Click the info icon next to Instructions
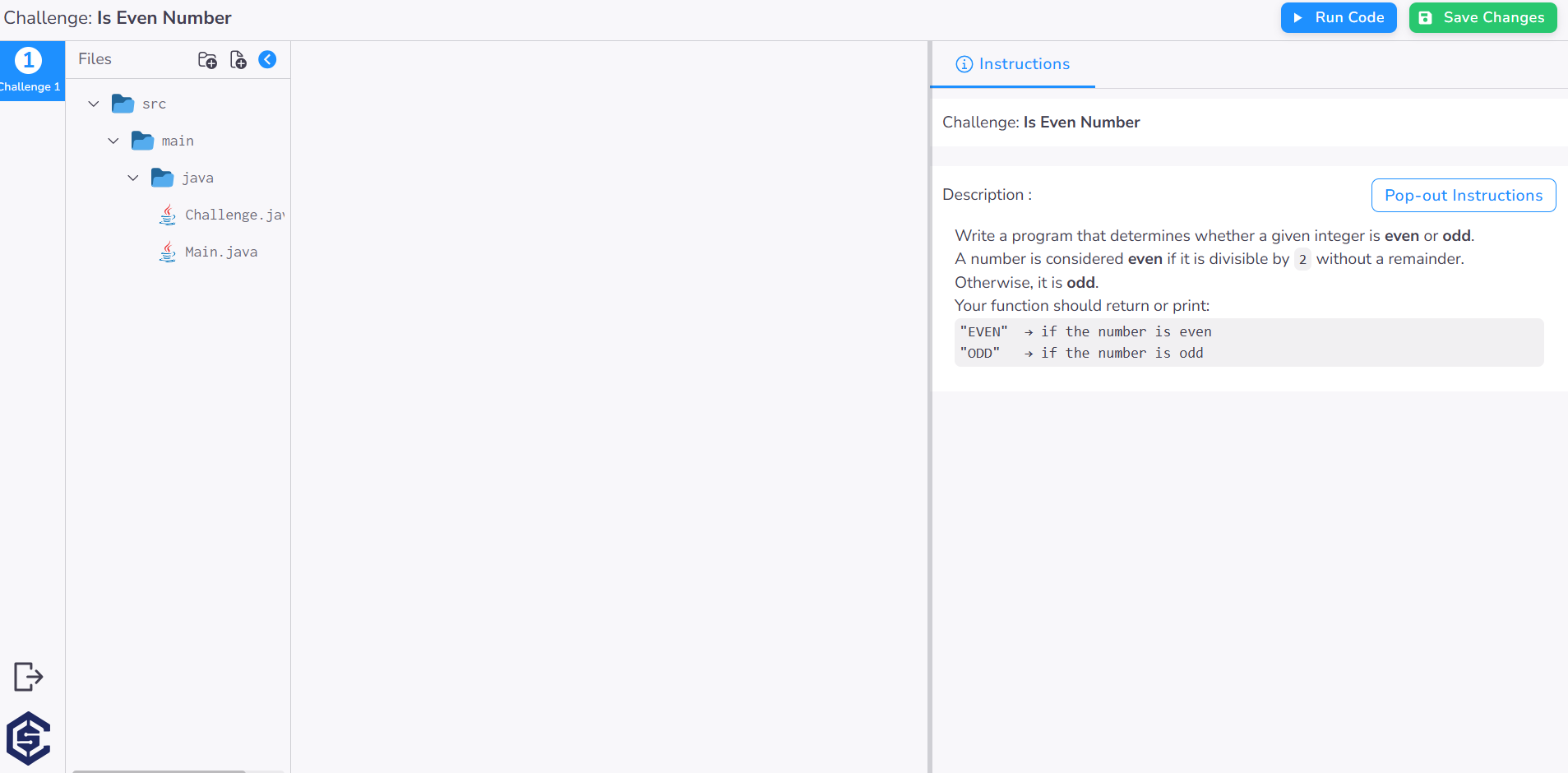Viewport: 1568px width, 773px height. click(963, 64)
